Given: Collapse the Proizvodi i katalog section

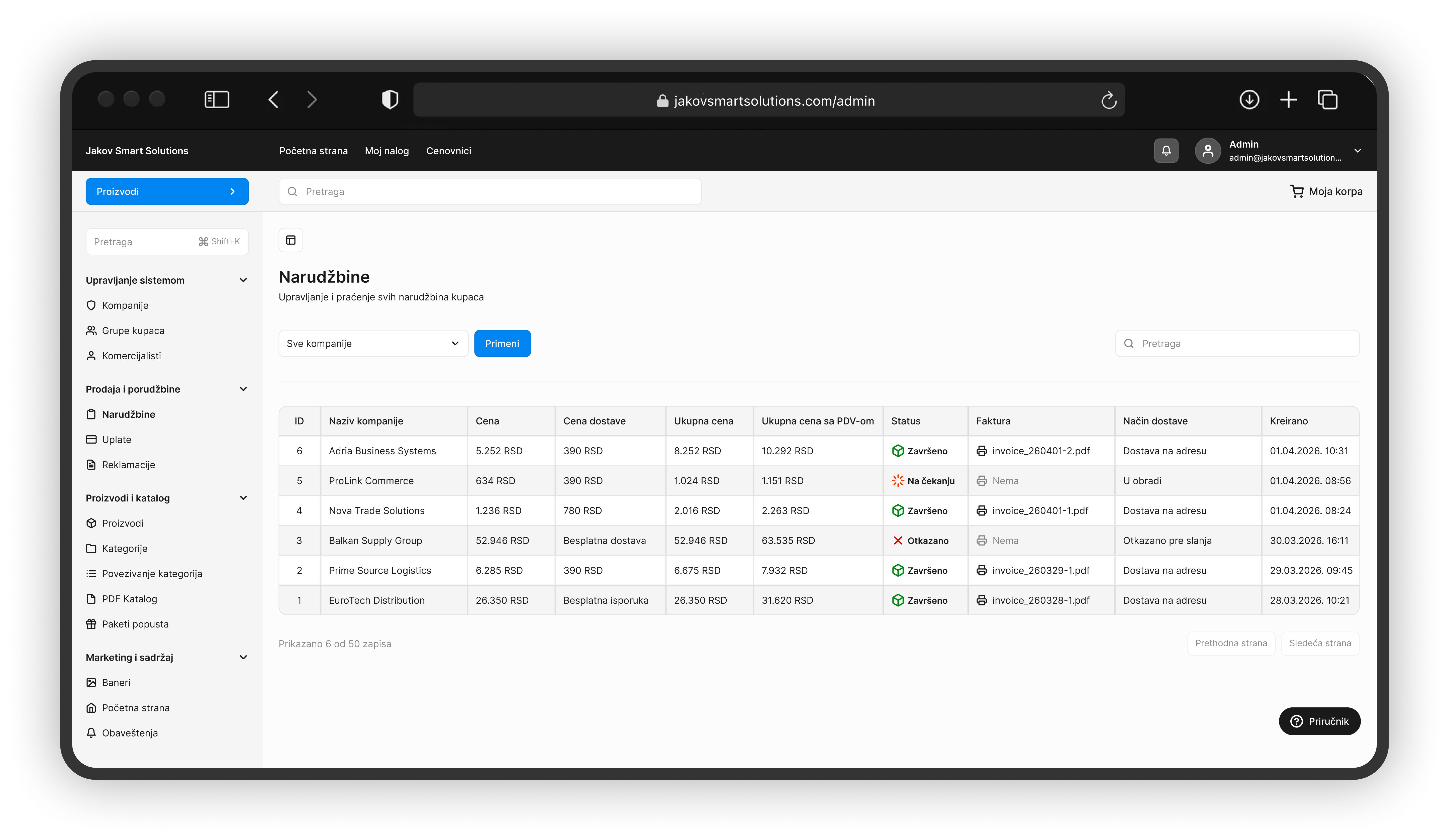Looking at the screenshot, I should click(x=243, y=498).
